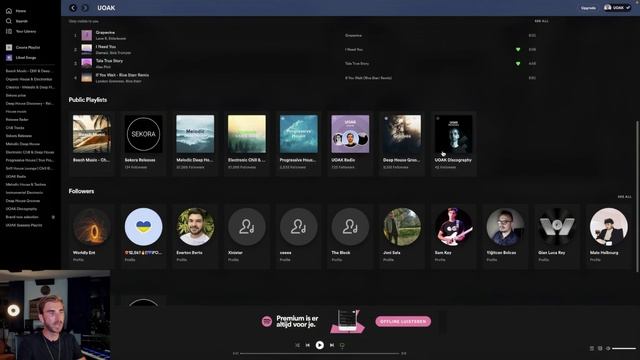Open follower profile Everton Bartz

click(x=195, y=236)
